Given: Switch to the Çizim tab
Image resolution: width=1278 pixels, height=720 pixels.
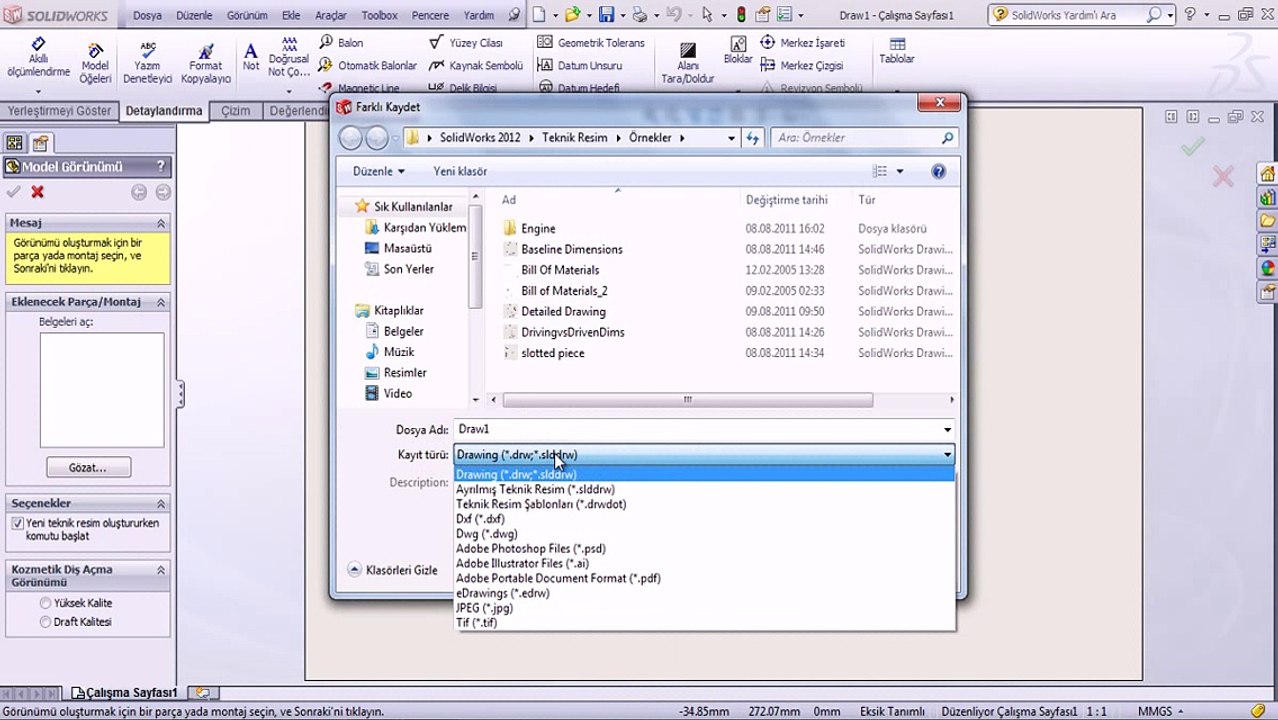Looking at the screenshot, I should tap(236, 111).
